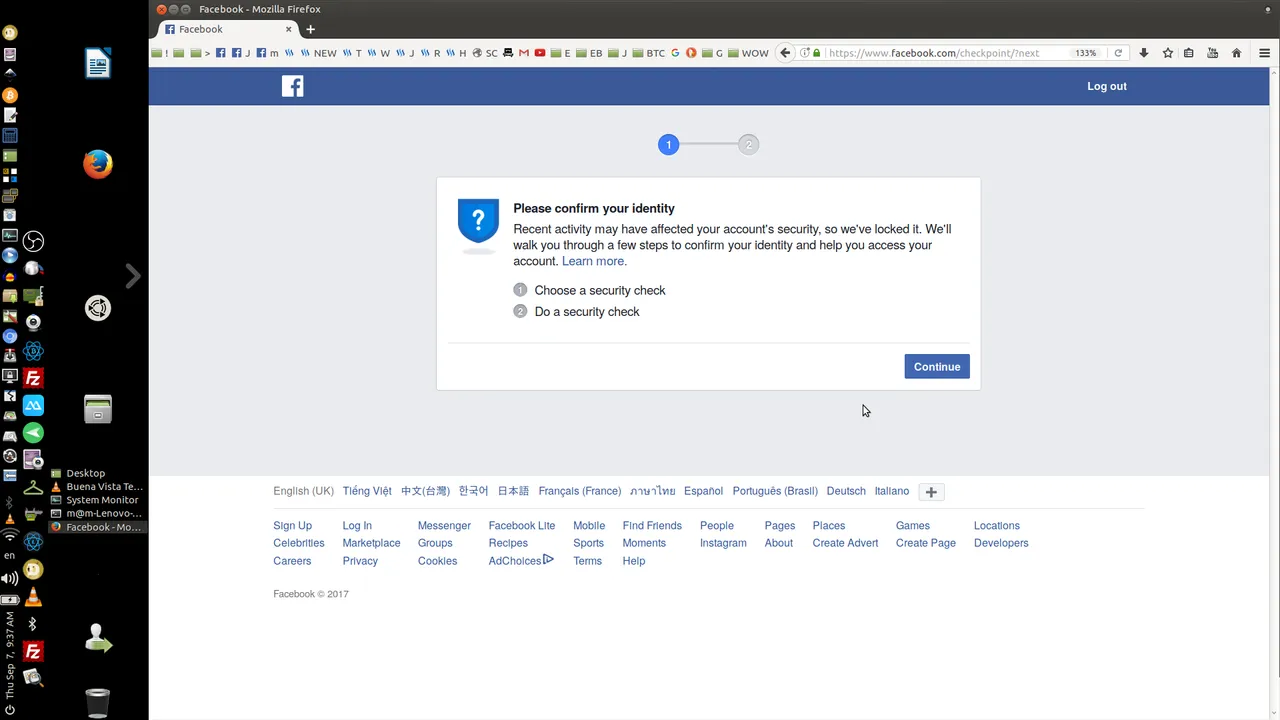
Task: Select Tiếng Việt language
Action: [367, 491]
